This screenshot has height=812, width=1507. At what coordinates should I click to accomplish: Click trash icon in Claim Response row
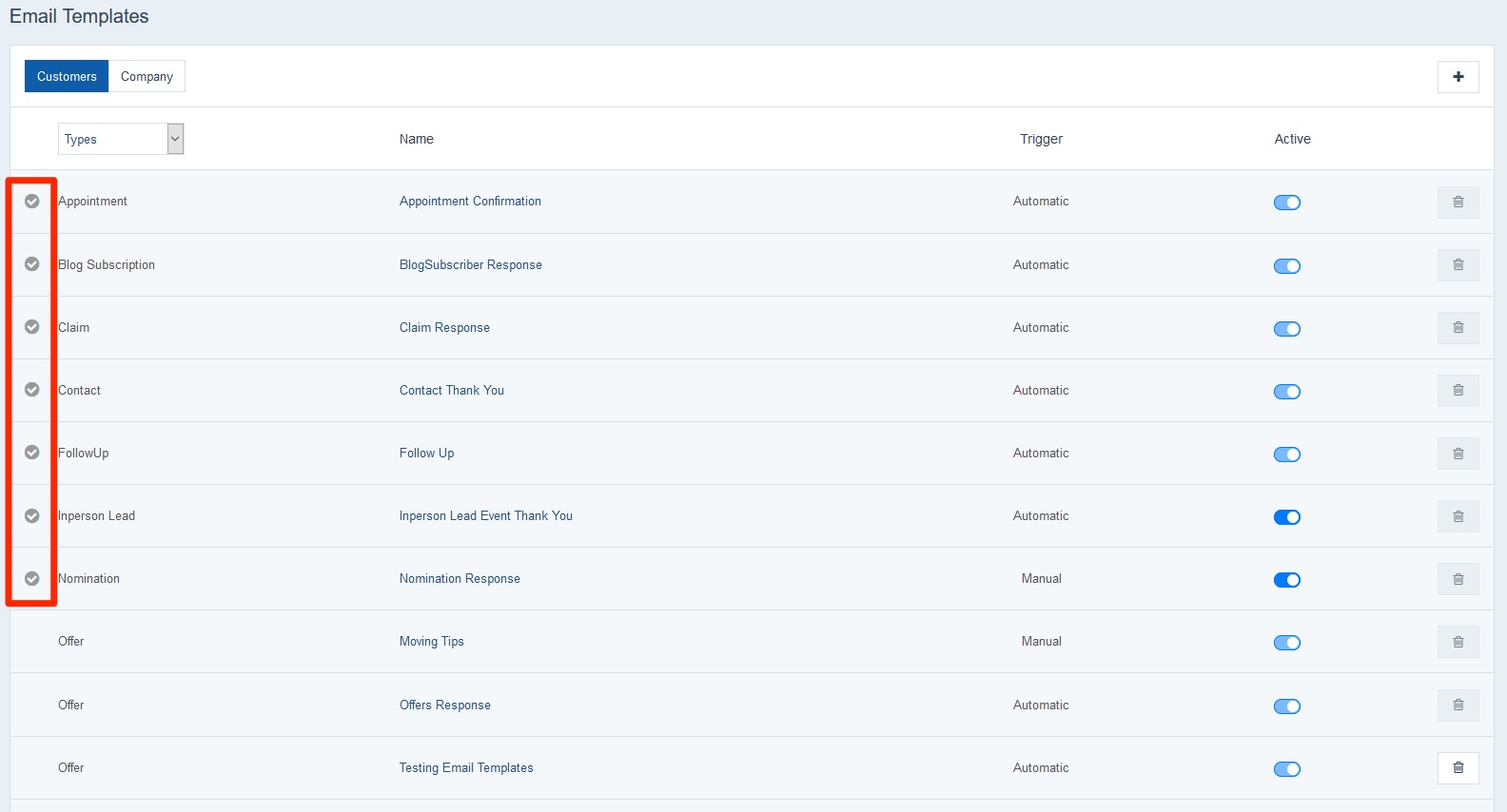click(1458, 328)
